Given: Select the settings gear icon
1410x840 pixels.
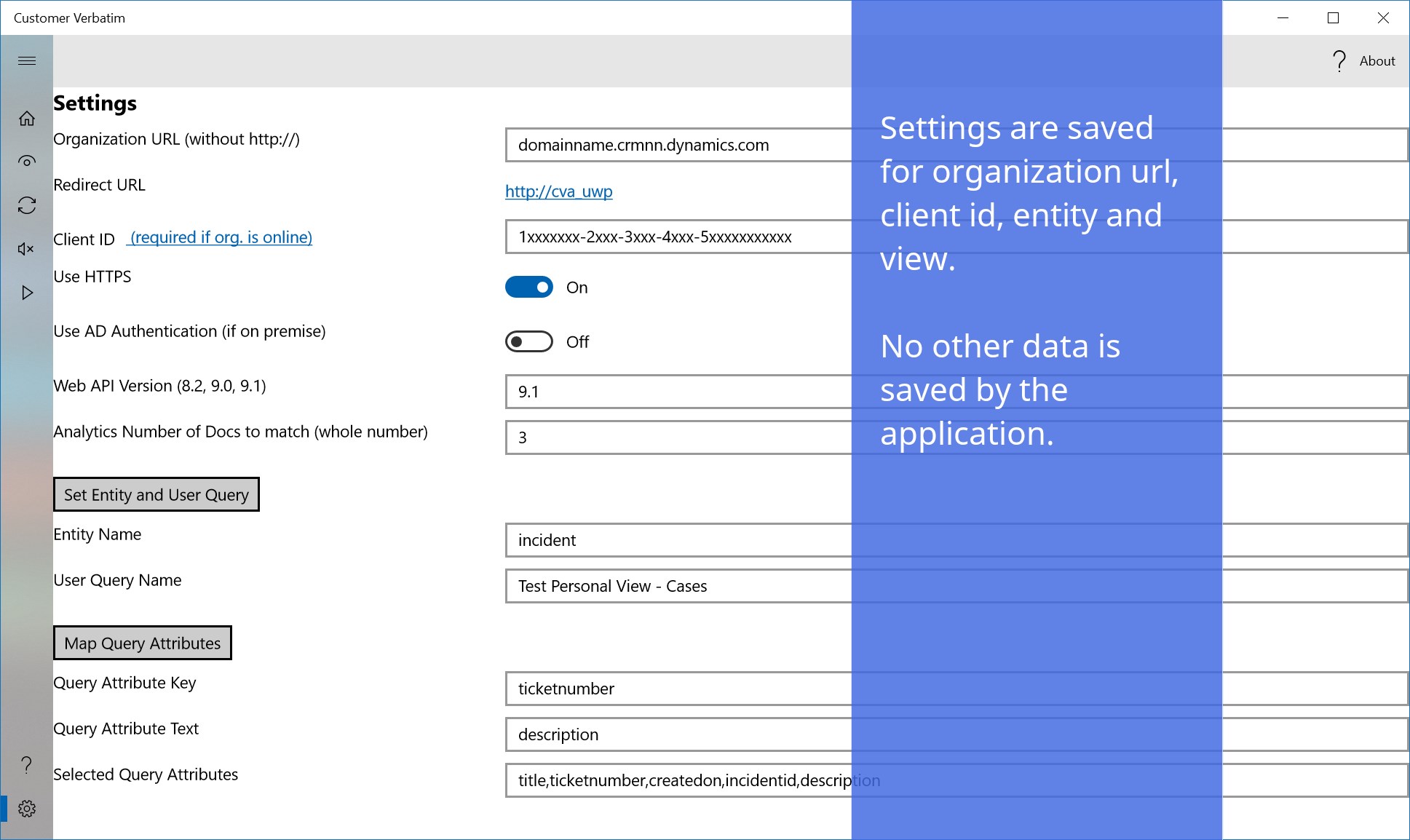Looking at the screenshot, I should (x=27, y=808).
